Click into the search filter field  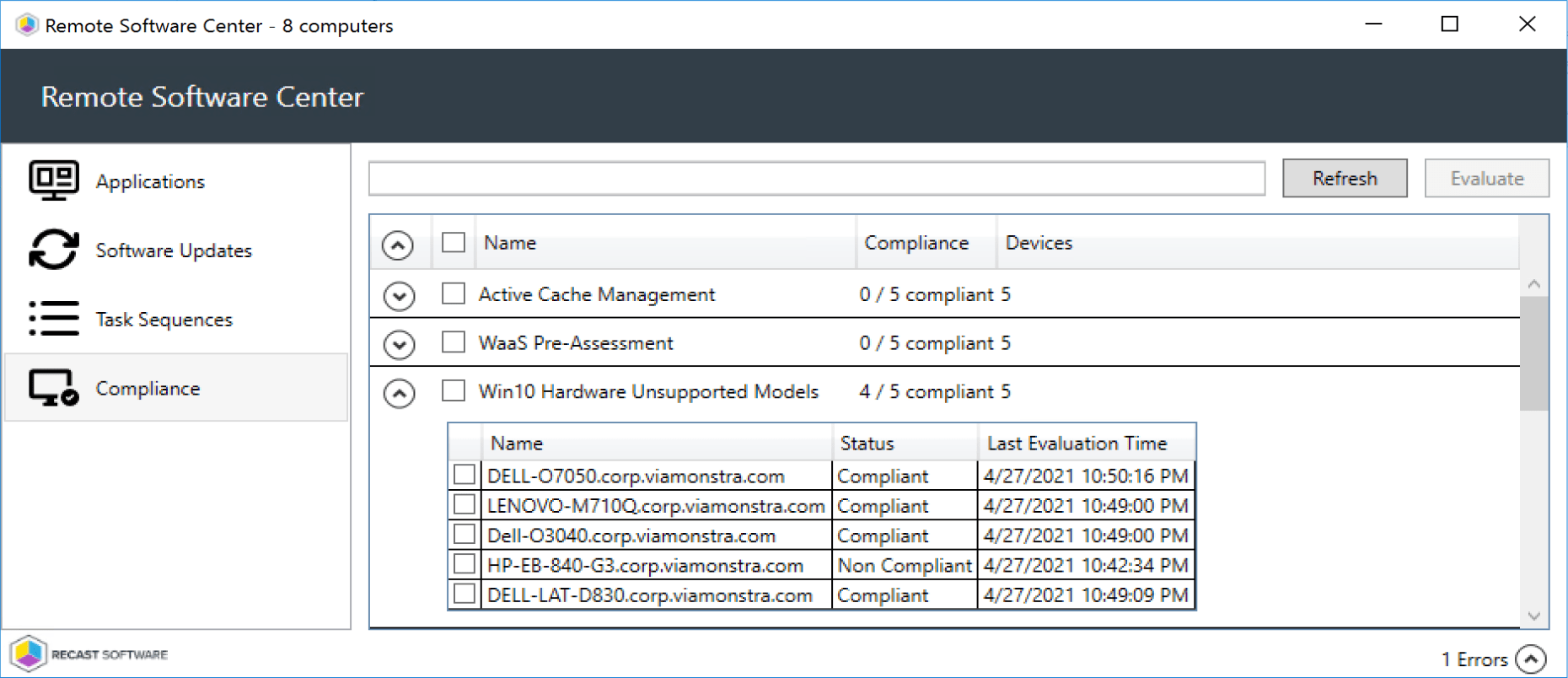coord(816,179)
